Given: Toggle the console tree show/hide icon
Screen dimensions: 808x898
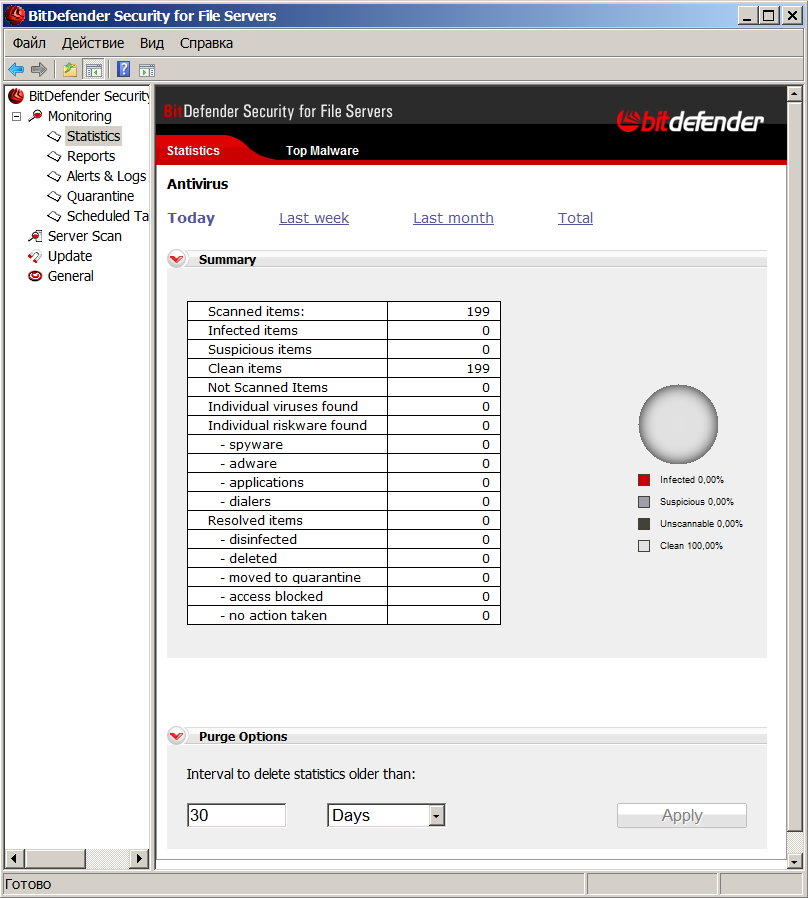Looking at the screenshot, I should point(93,70).
